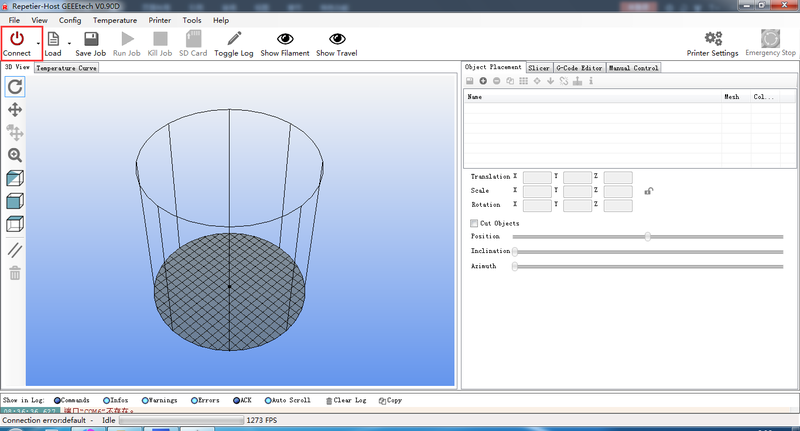Click the trash delete icon in sidebar

pyautogui.click(x=15, y=273)
